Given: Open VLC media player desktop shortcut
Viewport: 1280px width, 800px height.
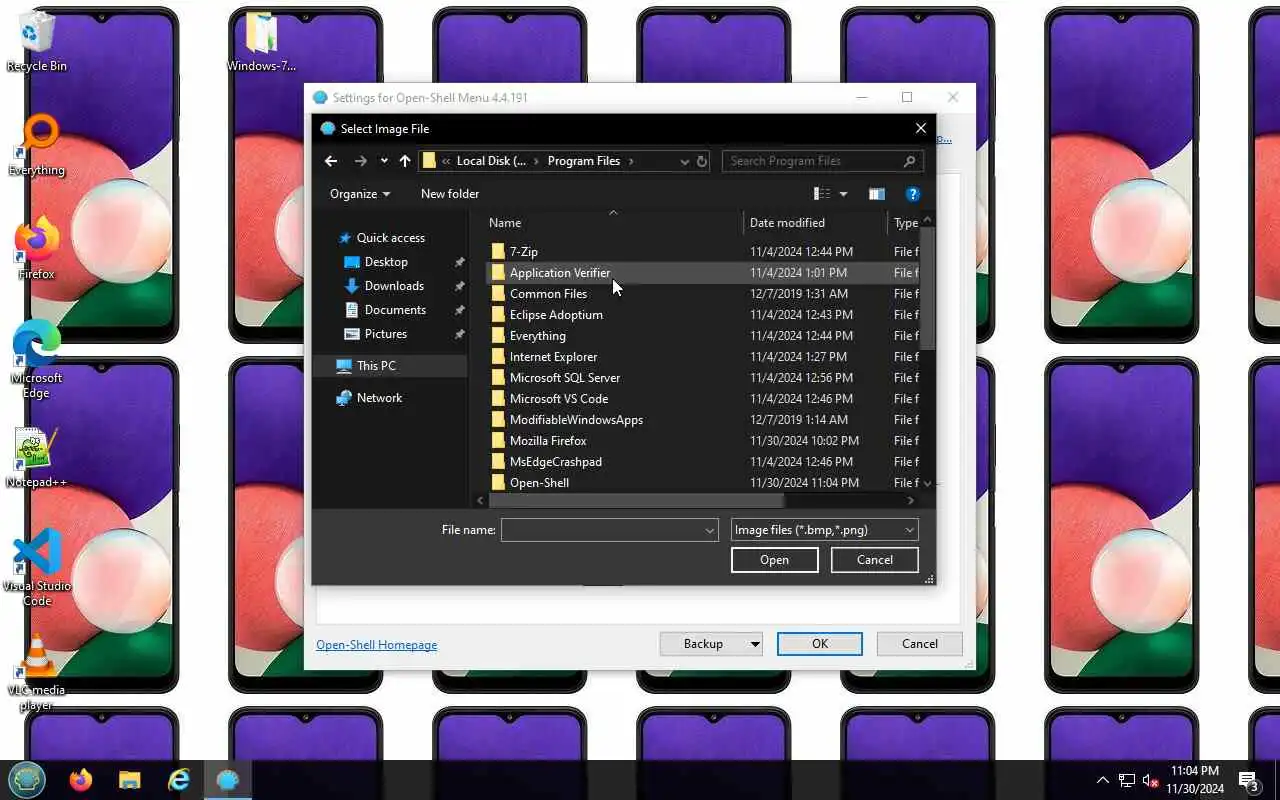Looking at the screenshot, I should click(x=37, y=673).
